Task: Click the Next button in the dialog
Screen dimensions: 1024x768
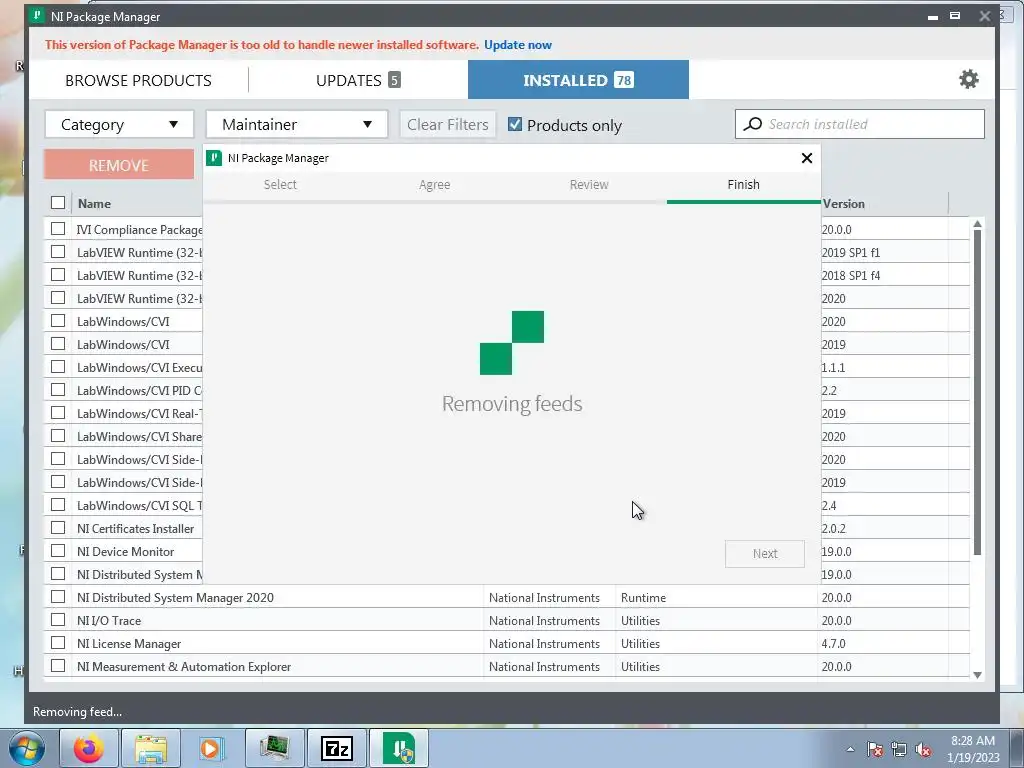Action: coord(765,554)
